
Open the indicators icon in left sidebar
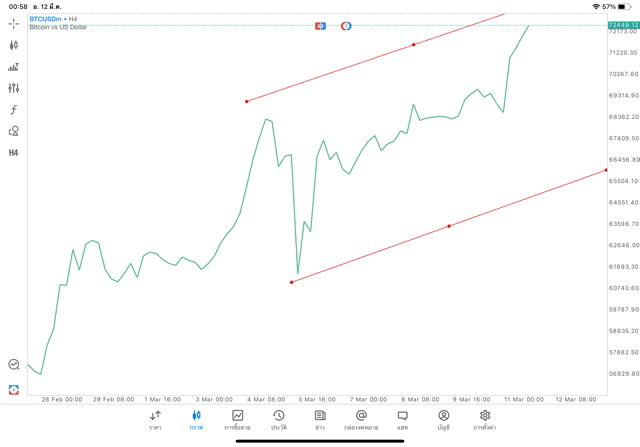click(x=13, y=67)
